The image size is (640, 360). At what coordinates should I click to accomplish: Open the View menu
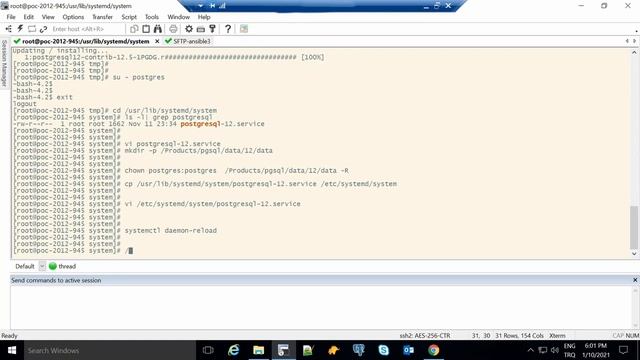click(x=48, y=17)
